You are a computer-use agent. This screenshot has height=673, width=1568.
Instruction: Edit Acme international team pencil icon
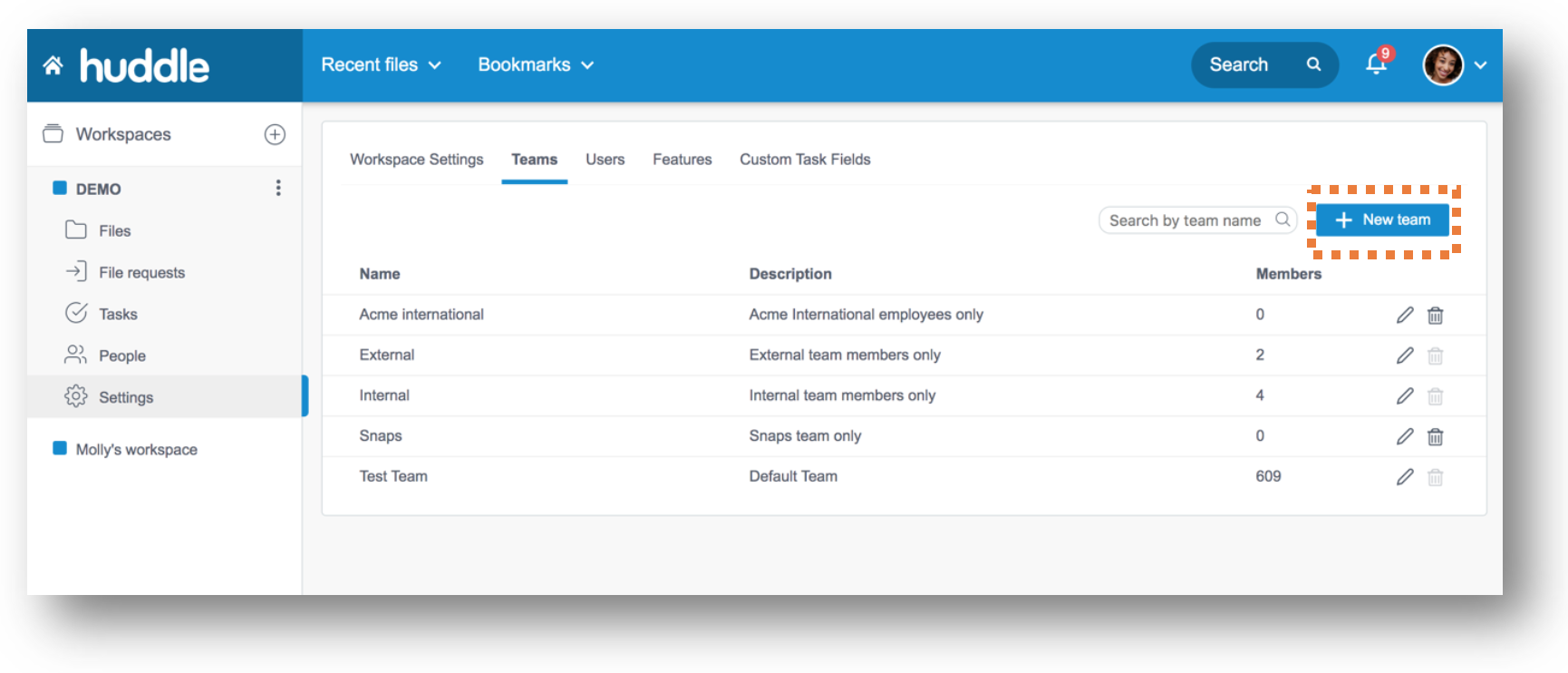tap(1405, 315)
